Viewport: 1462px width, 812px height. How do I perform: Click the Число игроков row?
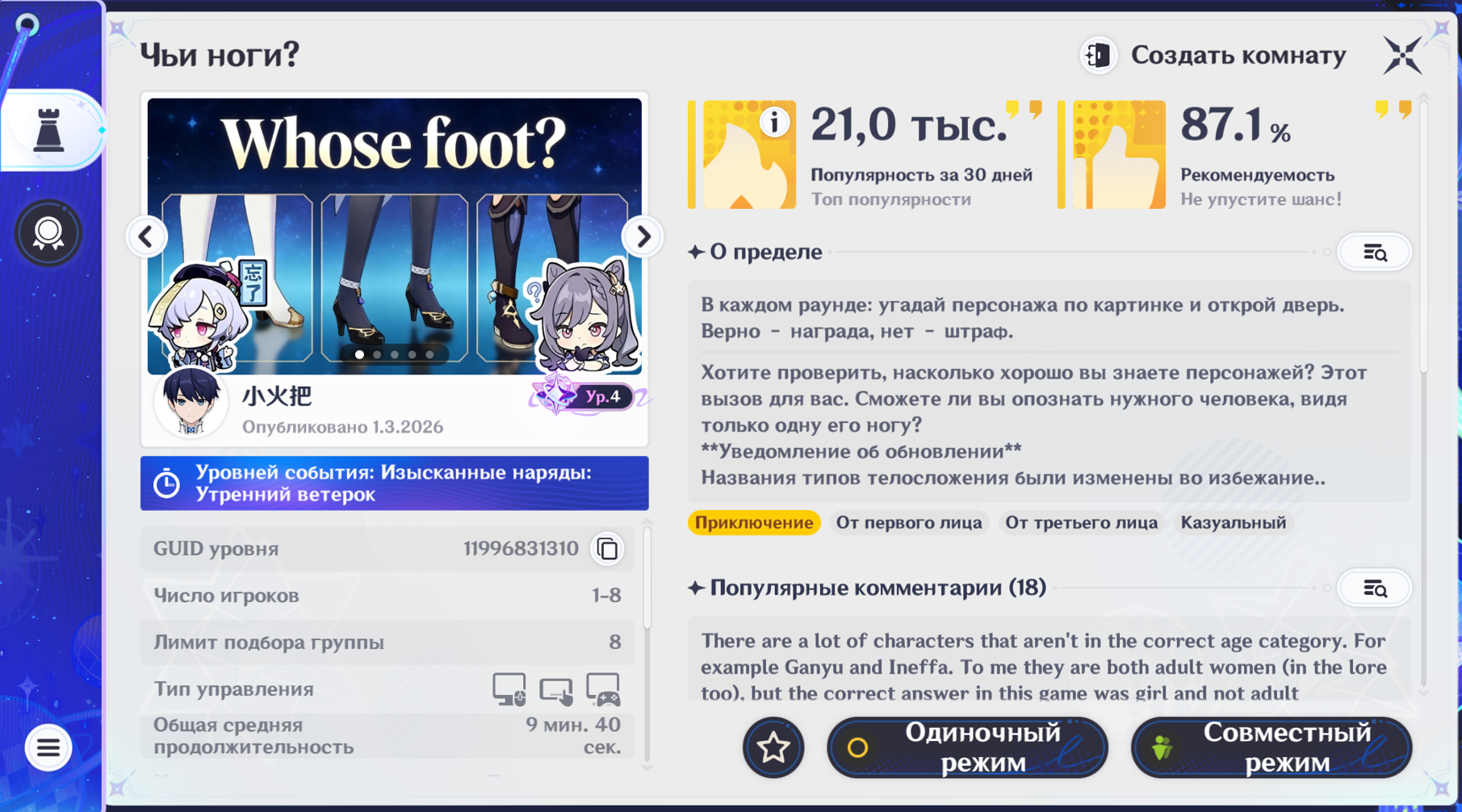click(x=387, y=596)
